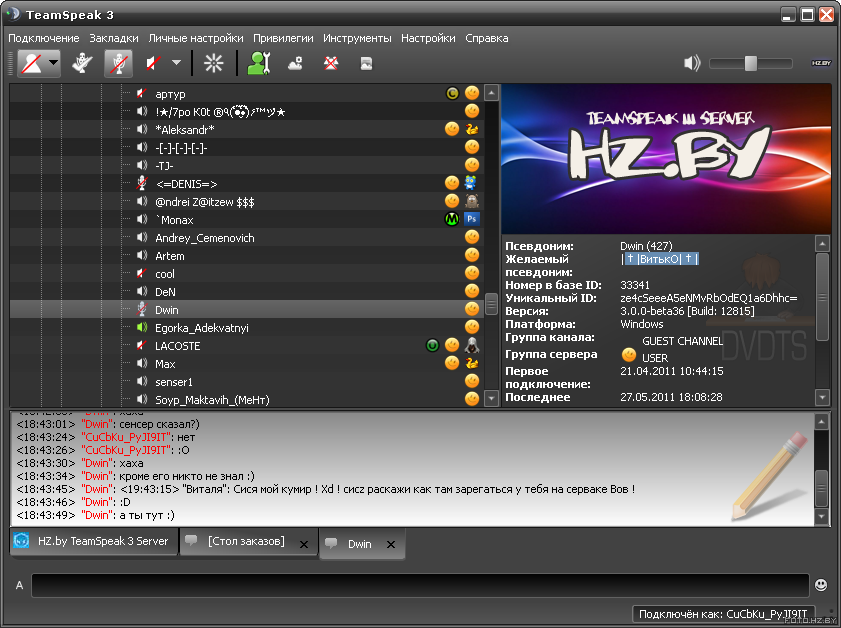Viewport: 841px width, 628px height.
Task: Switch to the HZ.by TeamSpeak 3 Server tab
Action: [x=94, y=542]
